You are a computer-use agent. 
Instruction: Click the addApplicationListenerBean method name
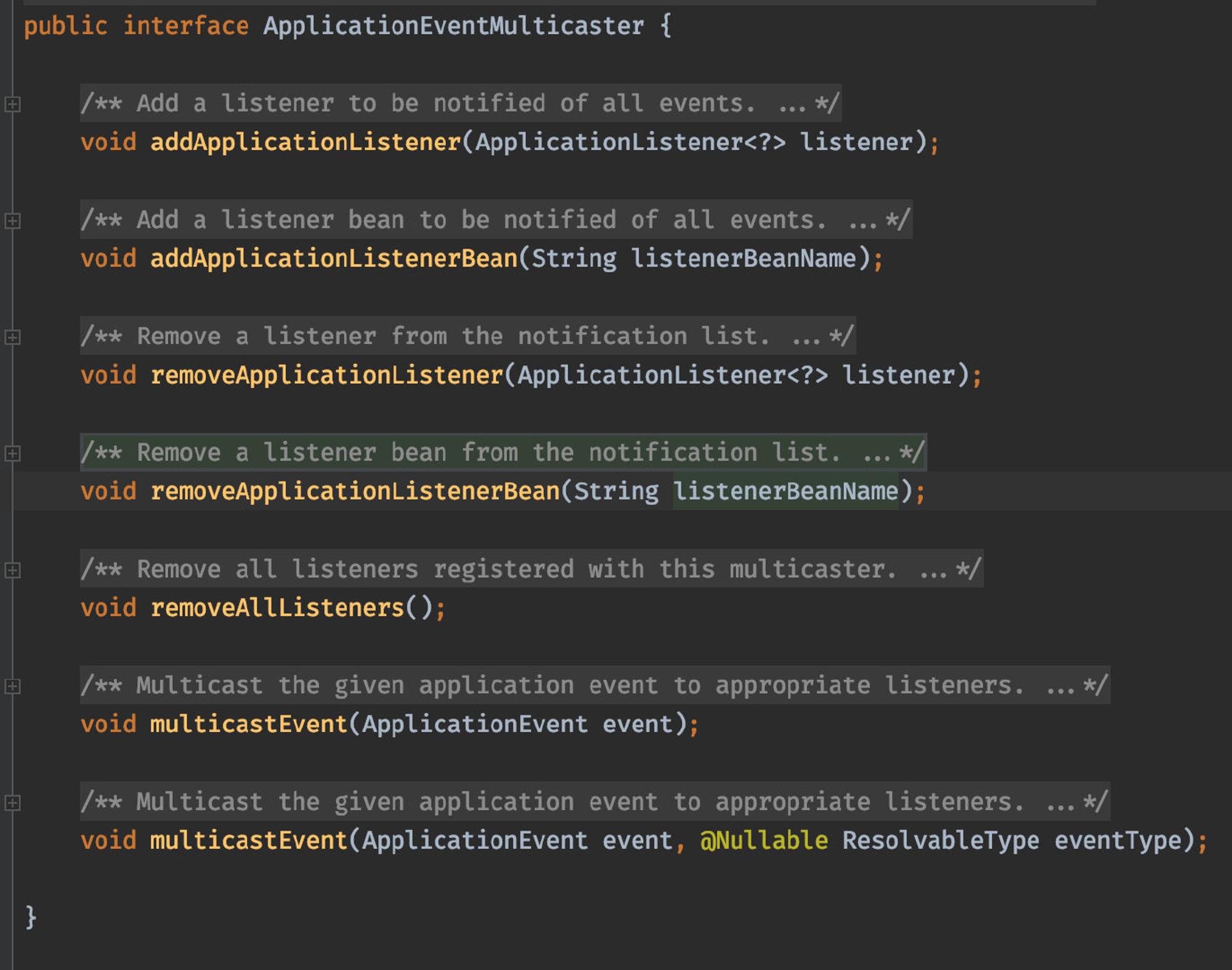[x=334, y=259]
